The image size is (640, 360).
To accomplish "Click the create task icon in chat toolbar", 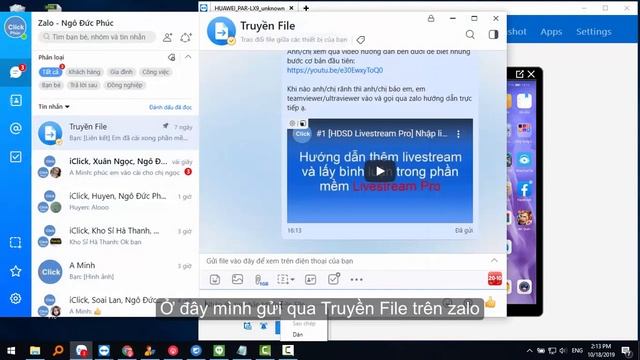I will click(334, 279).
